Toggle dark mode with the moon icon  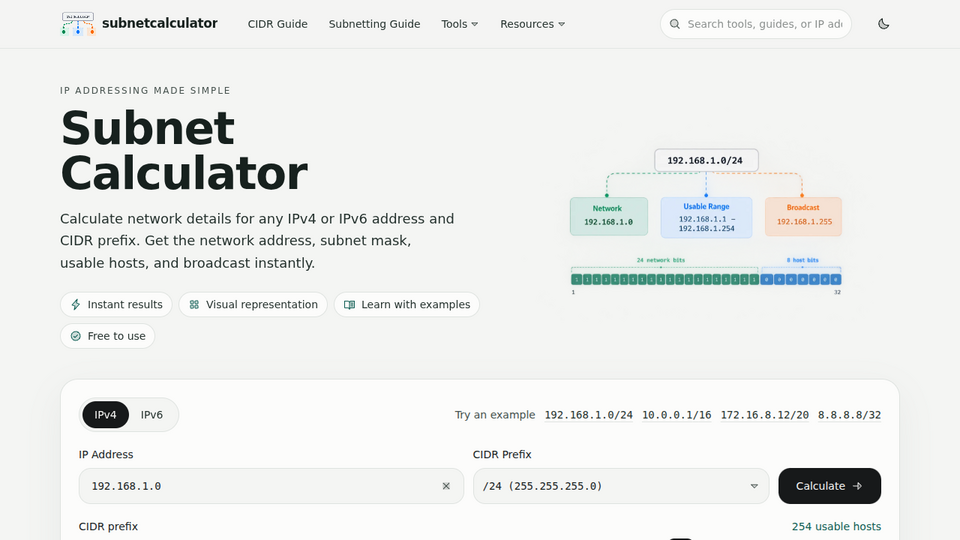883,24
